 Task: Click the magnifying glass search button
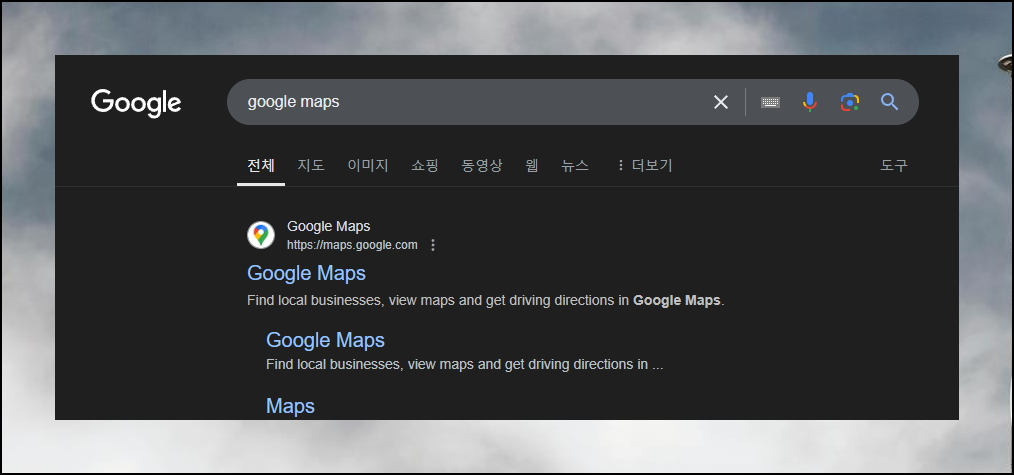[890, 101]
